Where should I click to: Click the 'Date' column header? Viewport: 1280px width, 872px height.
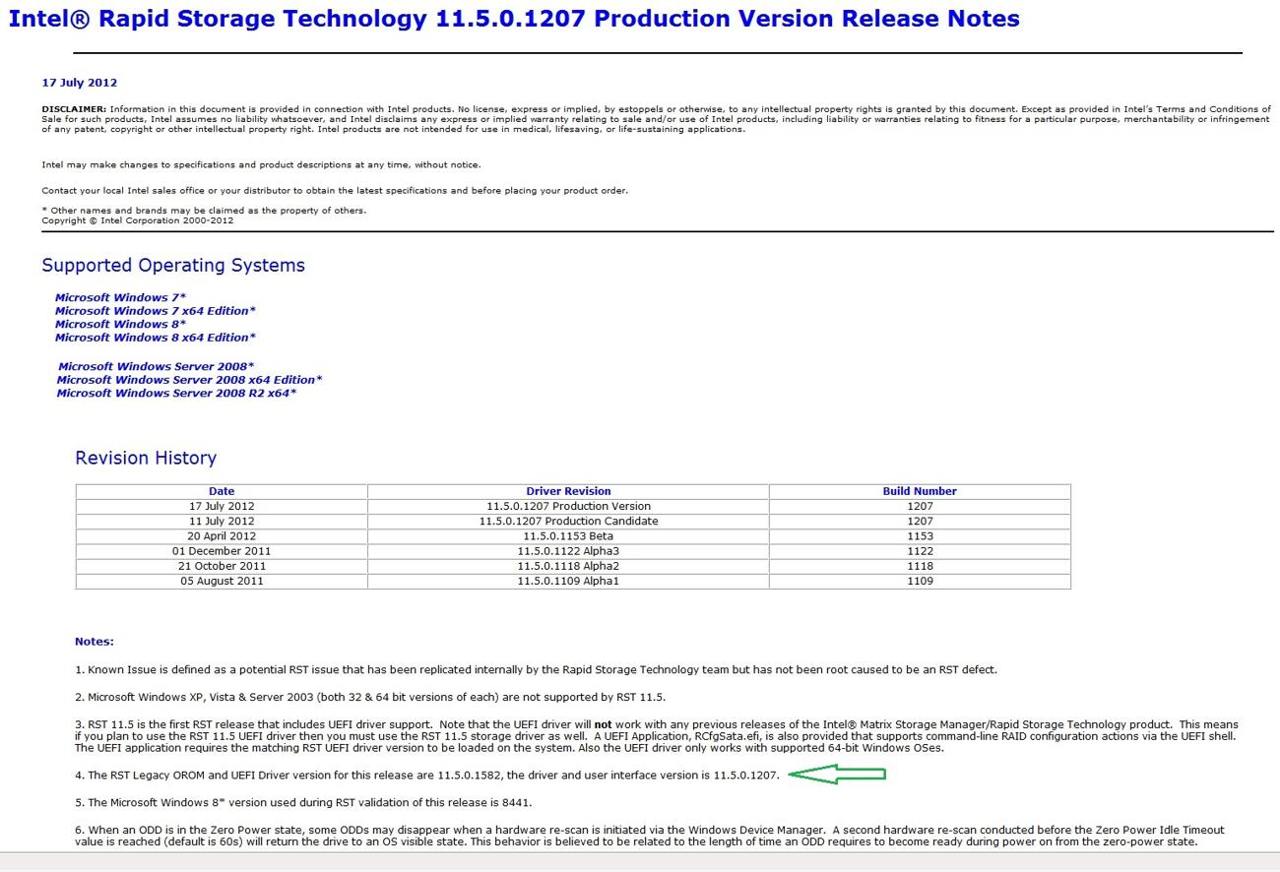(x=222, y=491)
